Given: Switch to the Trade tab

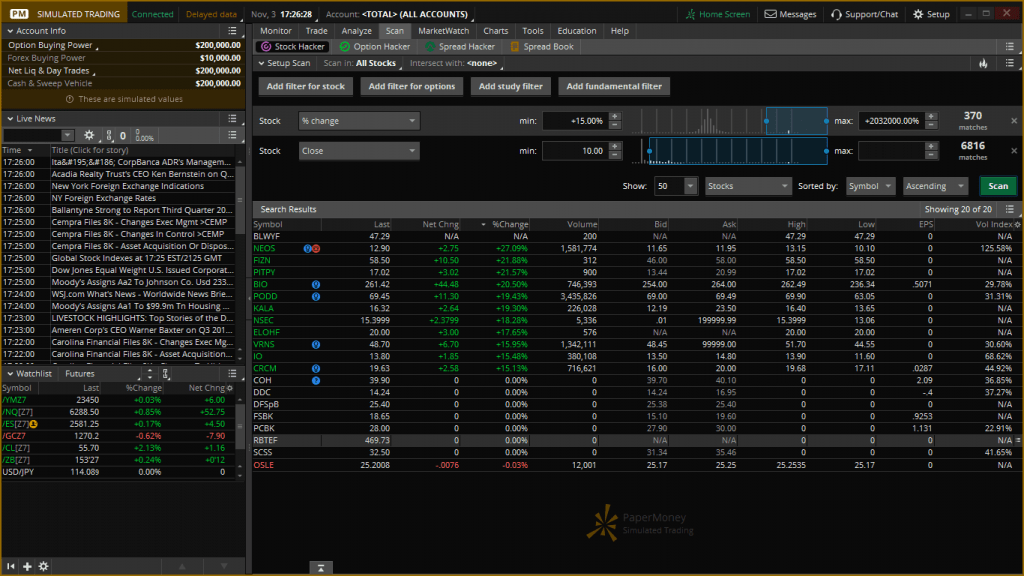Looking at the screenshot, I should pyautogui.click(x=316, y=31).
